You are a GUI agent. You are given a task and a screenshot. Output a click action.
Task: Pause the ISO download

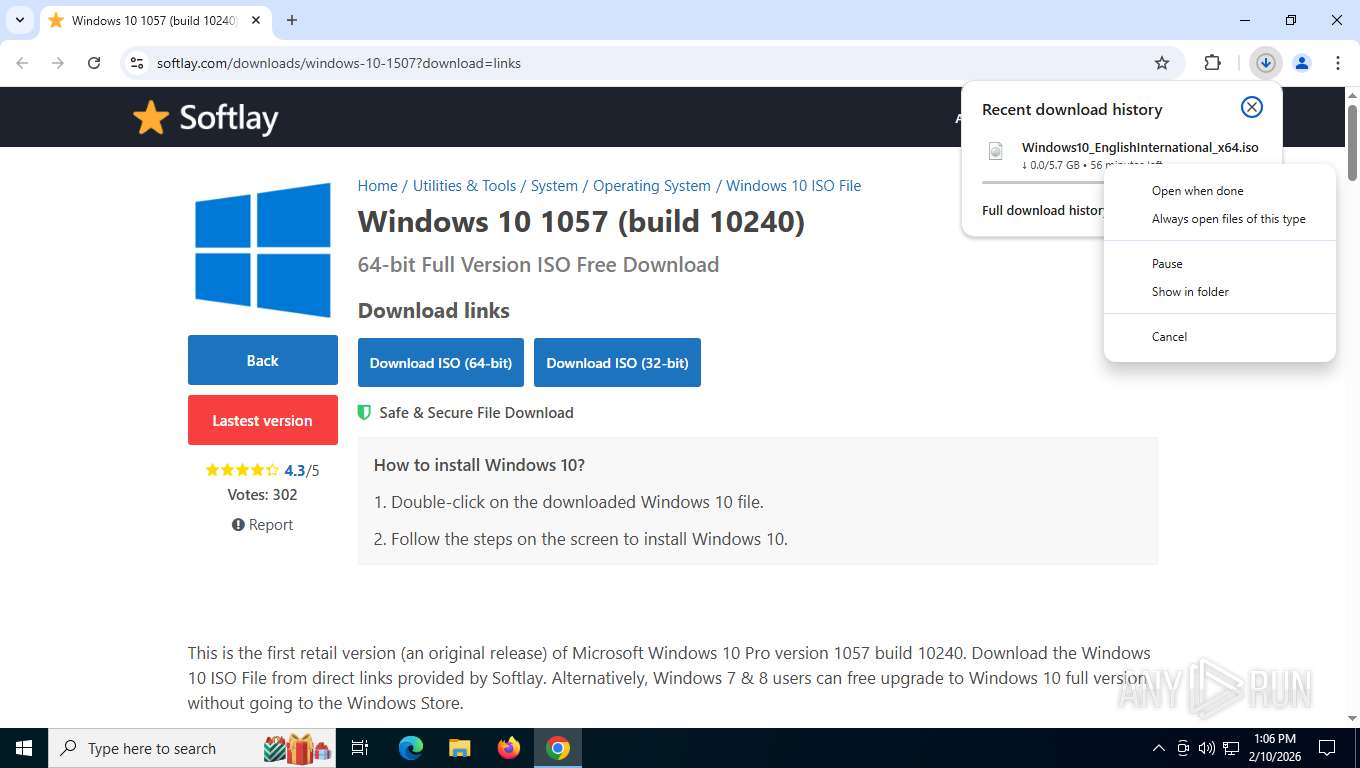point(1220,264)
